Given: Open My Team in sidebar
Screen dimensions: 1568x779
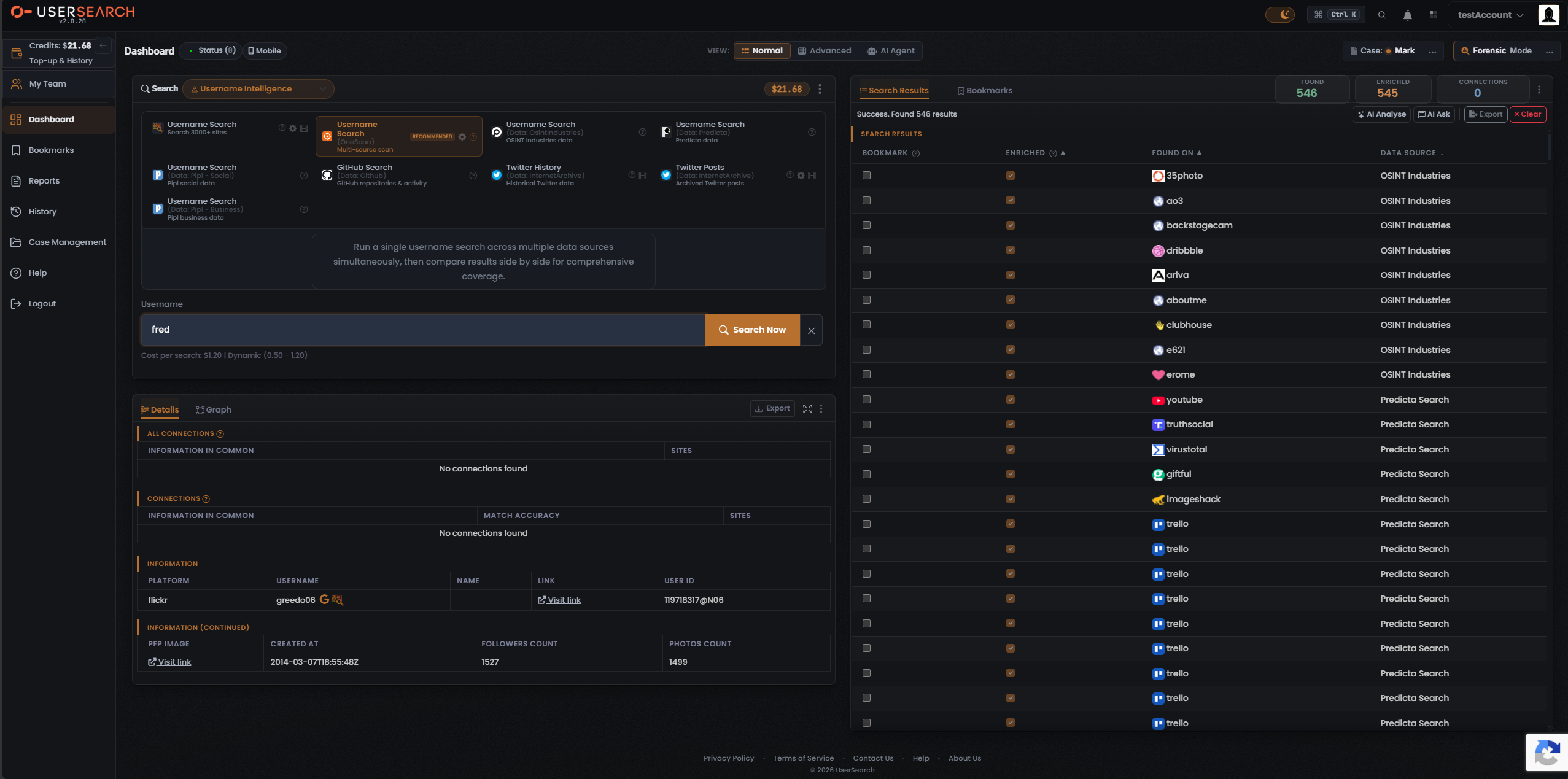Looking at the screenshot, I should click(x=59, y=84).
